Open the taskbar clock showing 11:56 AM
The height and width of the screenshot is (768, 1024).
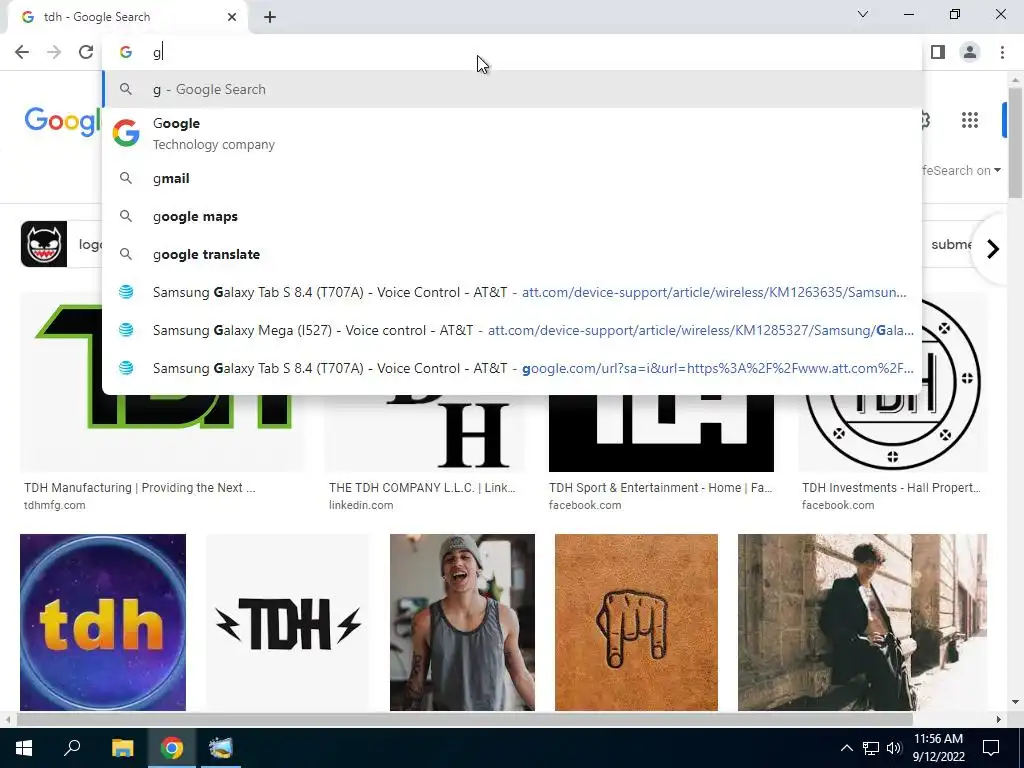938,748
